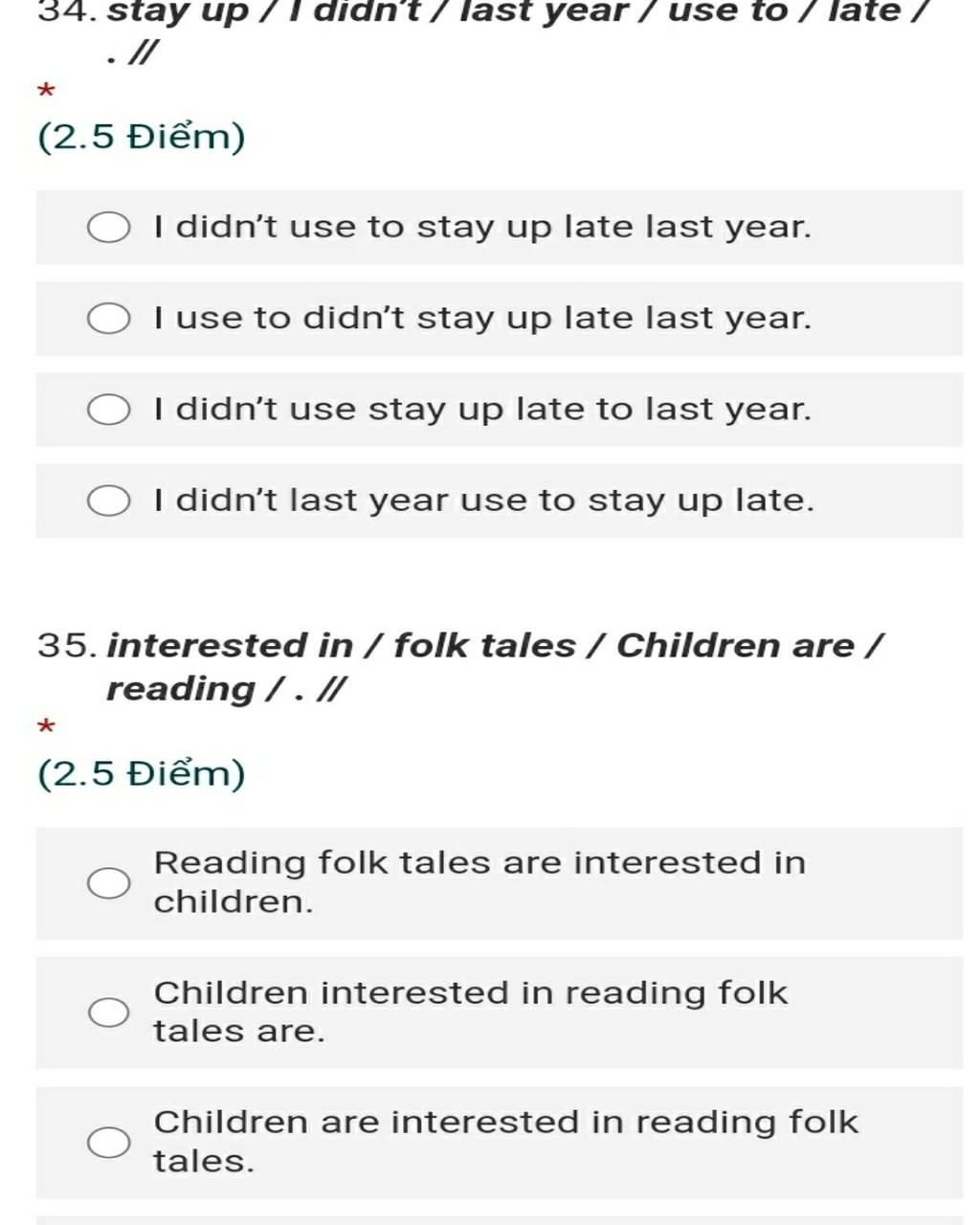980x1225 pixels.
Task: Click answer text "I didn't last year use to stay up late."
Action: point(484,501)
